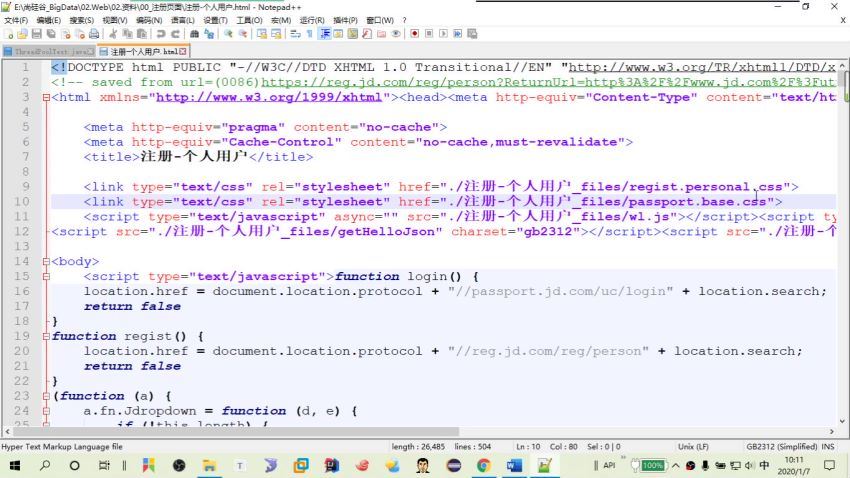Open Find with the binoculars icon
The height and width of the screenshot is (478, 850).
pos(195,34)
